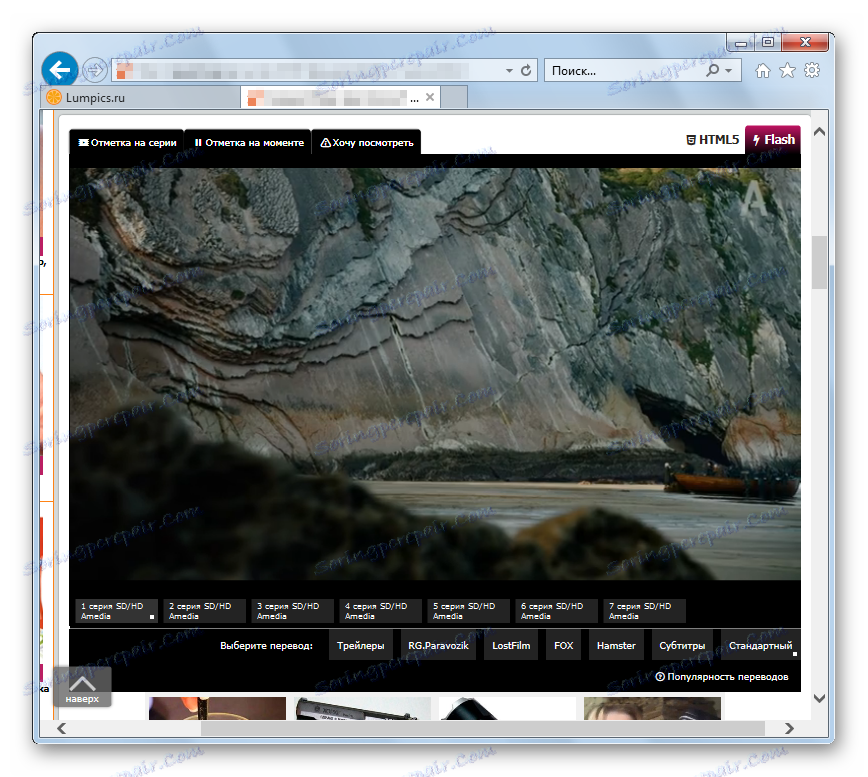The width and height of the screenshot is (868, 777).
Task: Open the Хочу посмотреть tab
Action: pyautogui.click(x=366, y=142)
